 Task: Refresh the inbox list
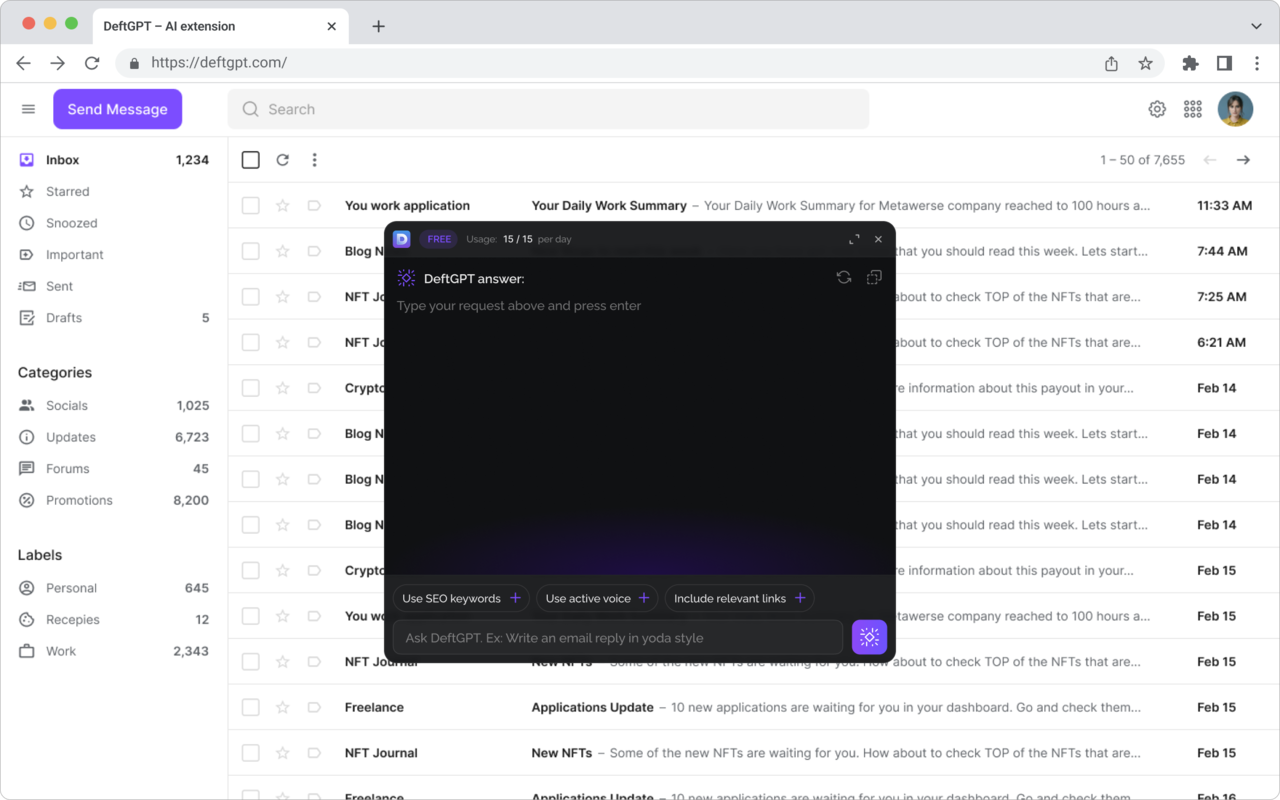coord(283,160)
